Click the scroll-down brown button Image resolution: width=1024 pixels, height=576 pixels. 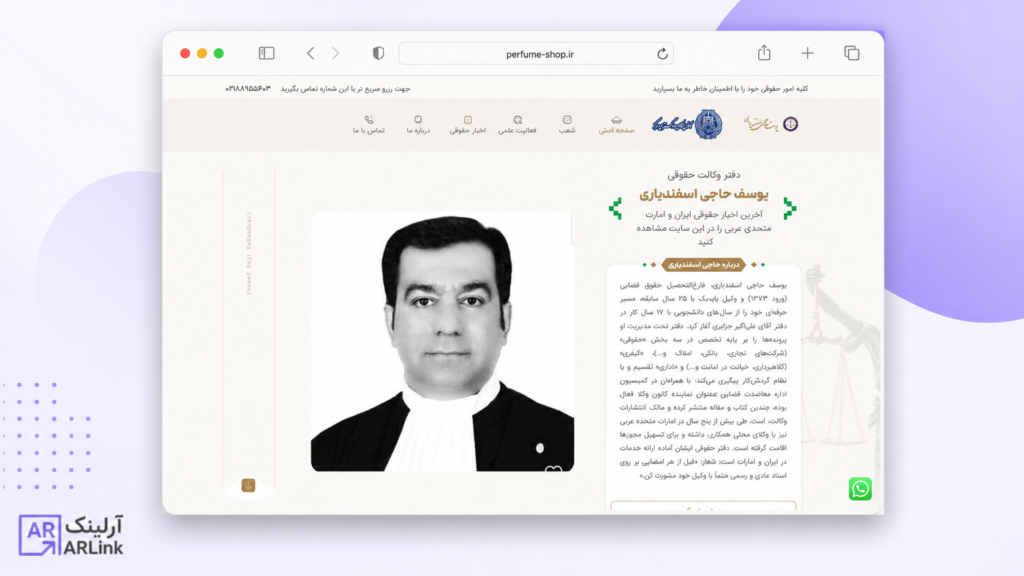[x=248, y=485]
